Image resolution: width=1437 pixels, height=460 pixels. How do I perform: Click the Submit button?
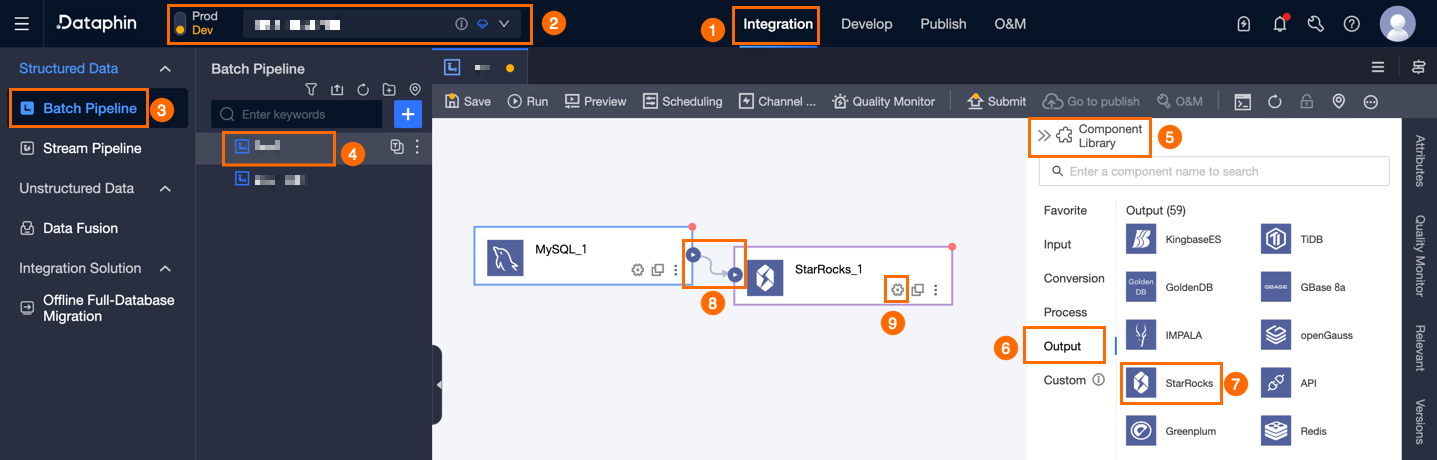pos(997,101)
